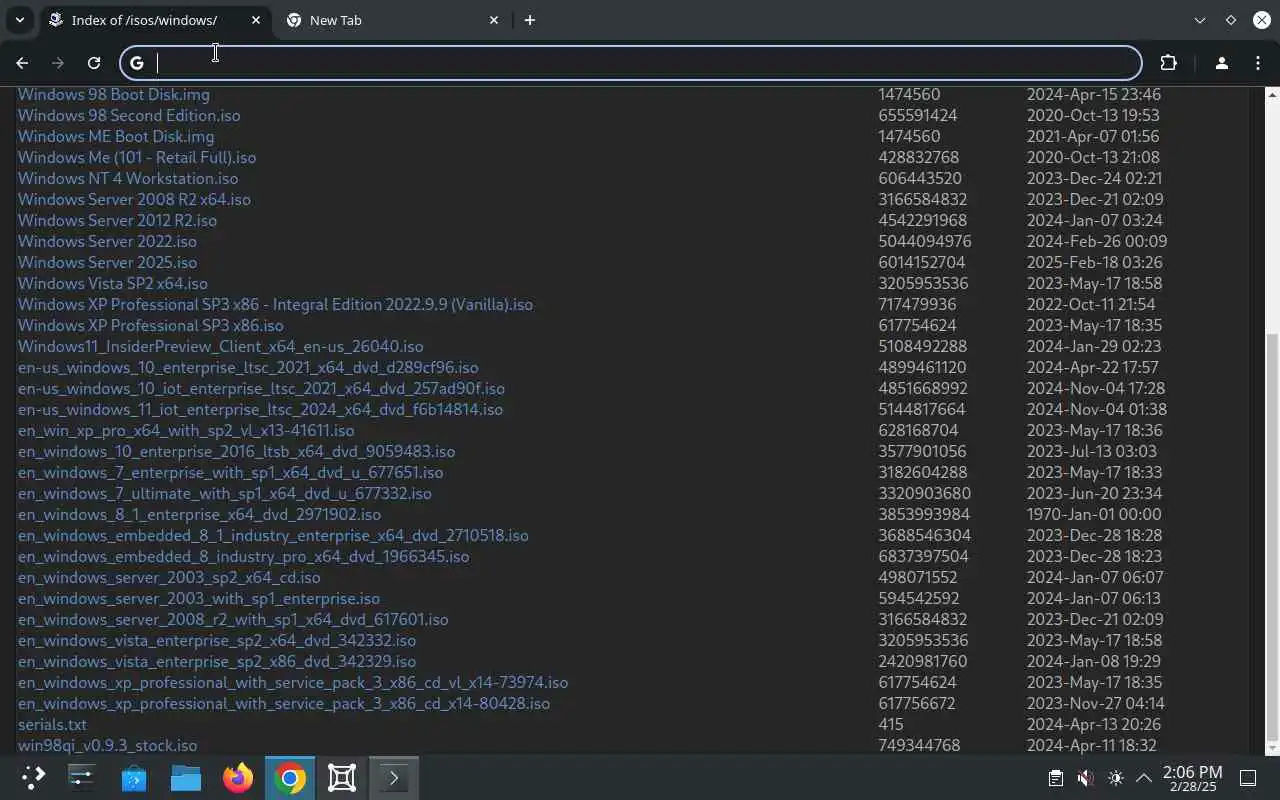Open Windows 98 Second Edition.iso link
Viewport: 1280px width, 800px height.
pyautogui.click(x=129, y=115)
